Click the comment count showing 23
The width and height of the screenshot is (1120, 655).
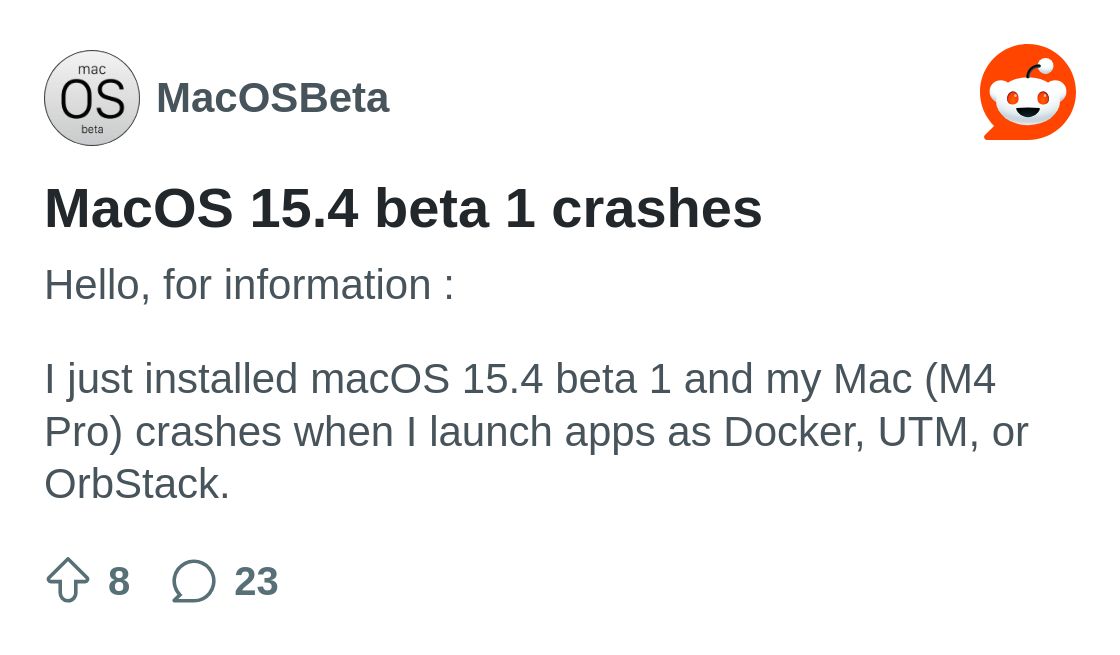[256, 581]
